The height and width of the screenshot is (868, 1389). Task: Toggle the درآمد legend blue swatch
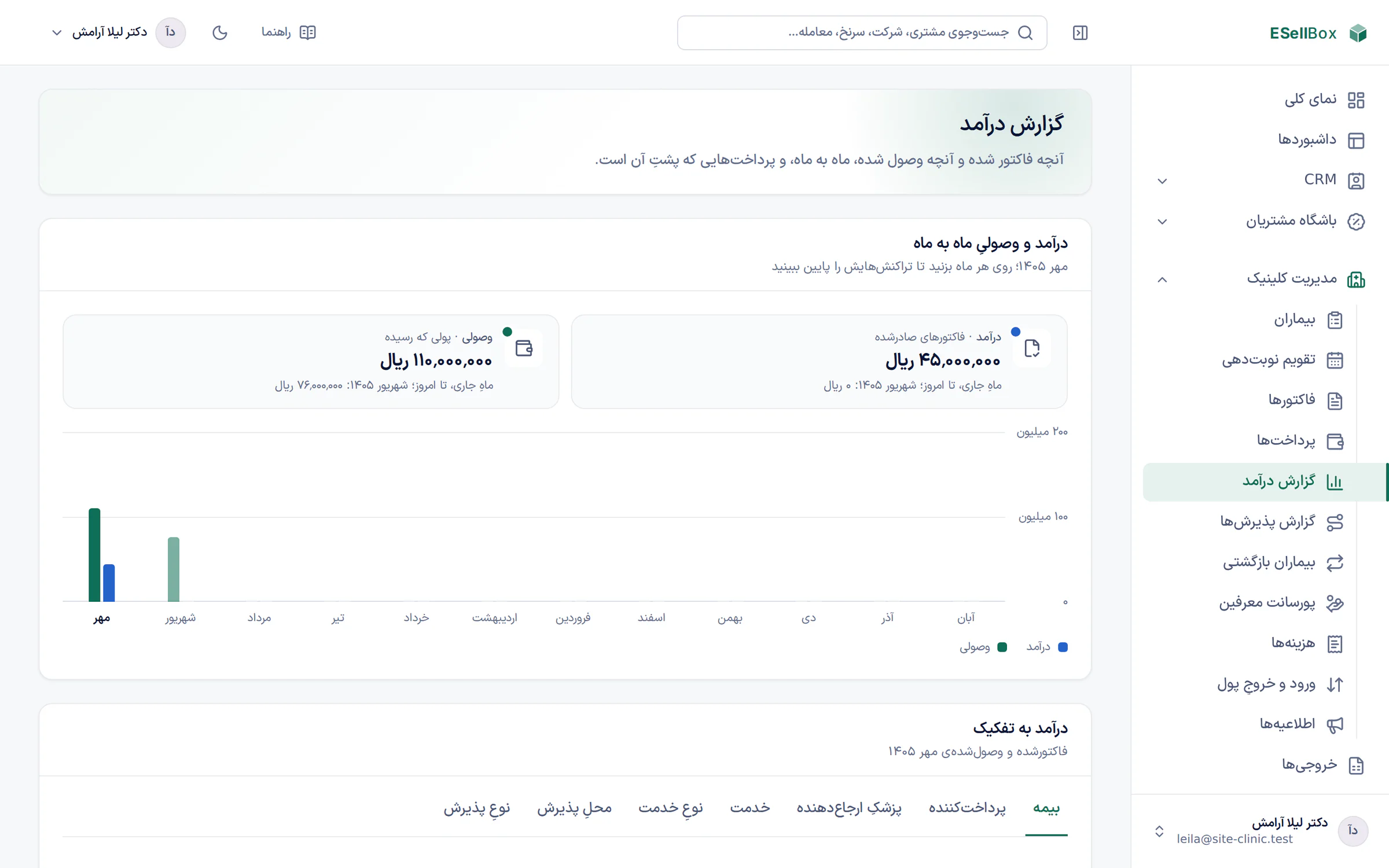click(x=1063, y=648)
